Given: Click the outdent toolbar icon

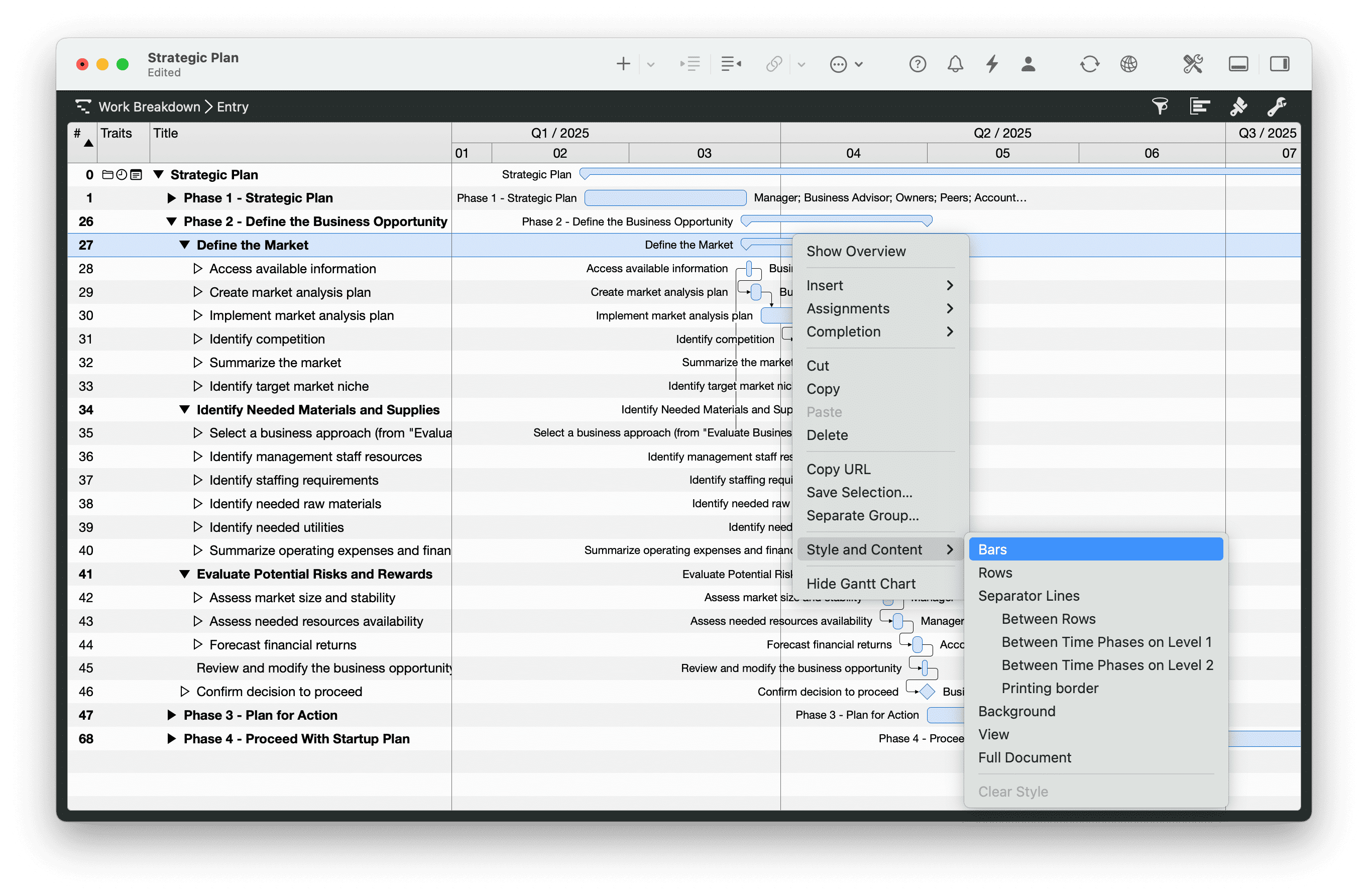Looking at the screenshot, I should tap(731, 64).
